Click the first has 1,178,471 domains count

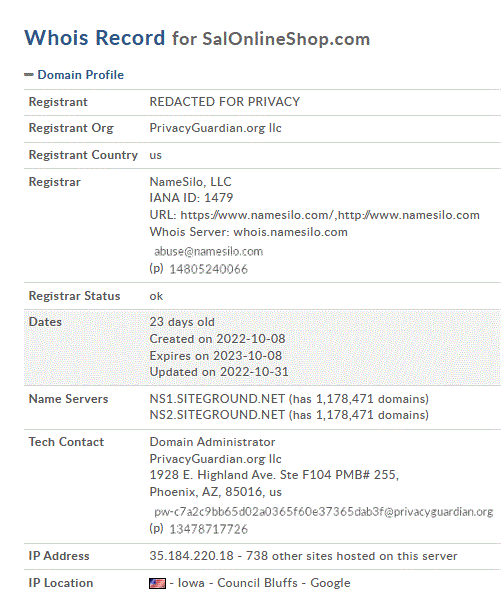[359, 399]
